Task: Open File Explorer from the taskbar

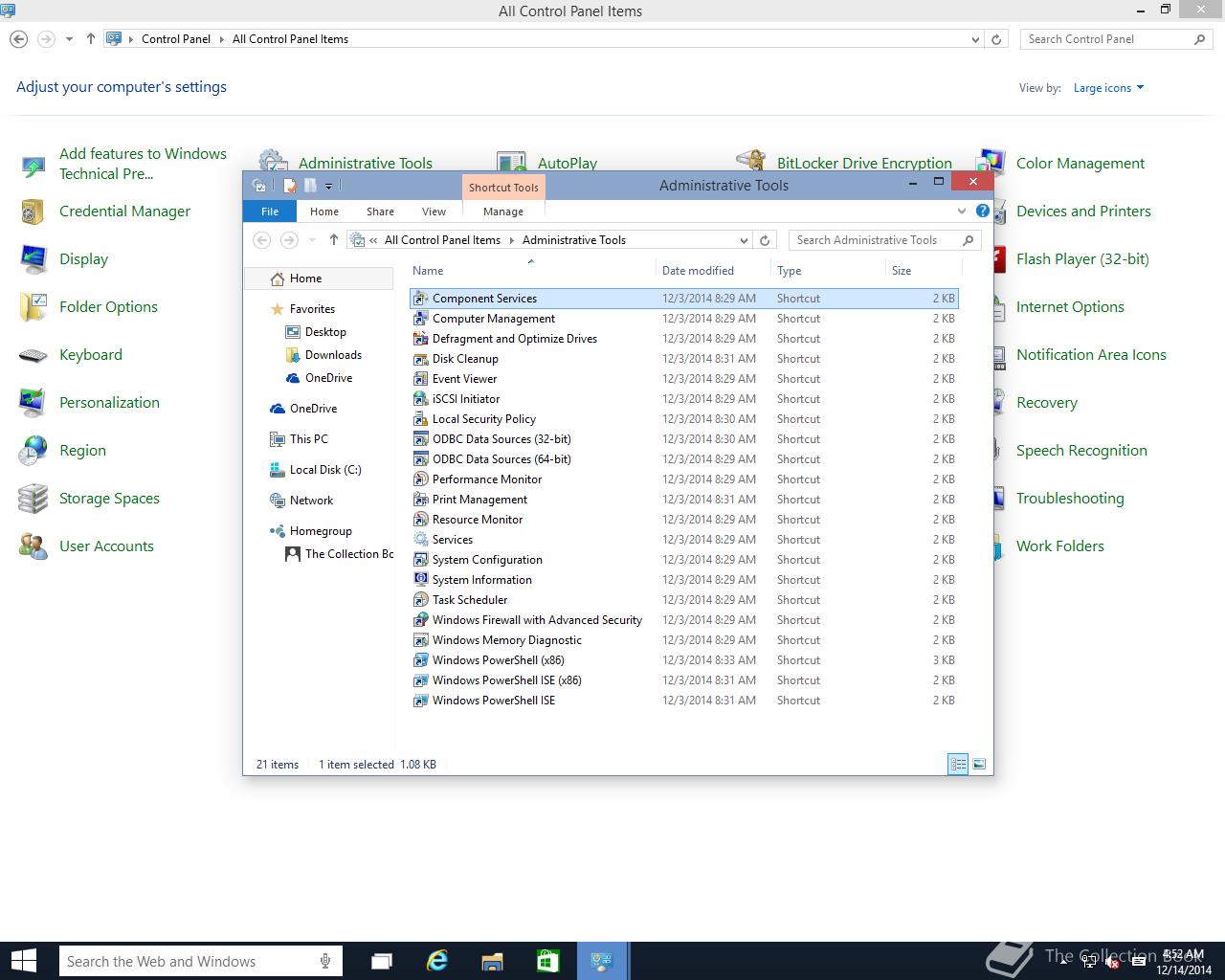Action: pyautogui.click(x=492, y=961)
